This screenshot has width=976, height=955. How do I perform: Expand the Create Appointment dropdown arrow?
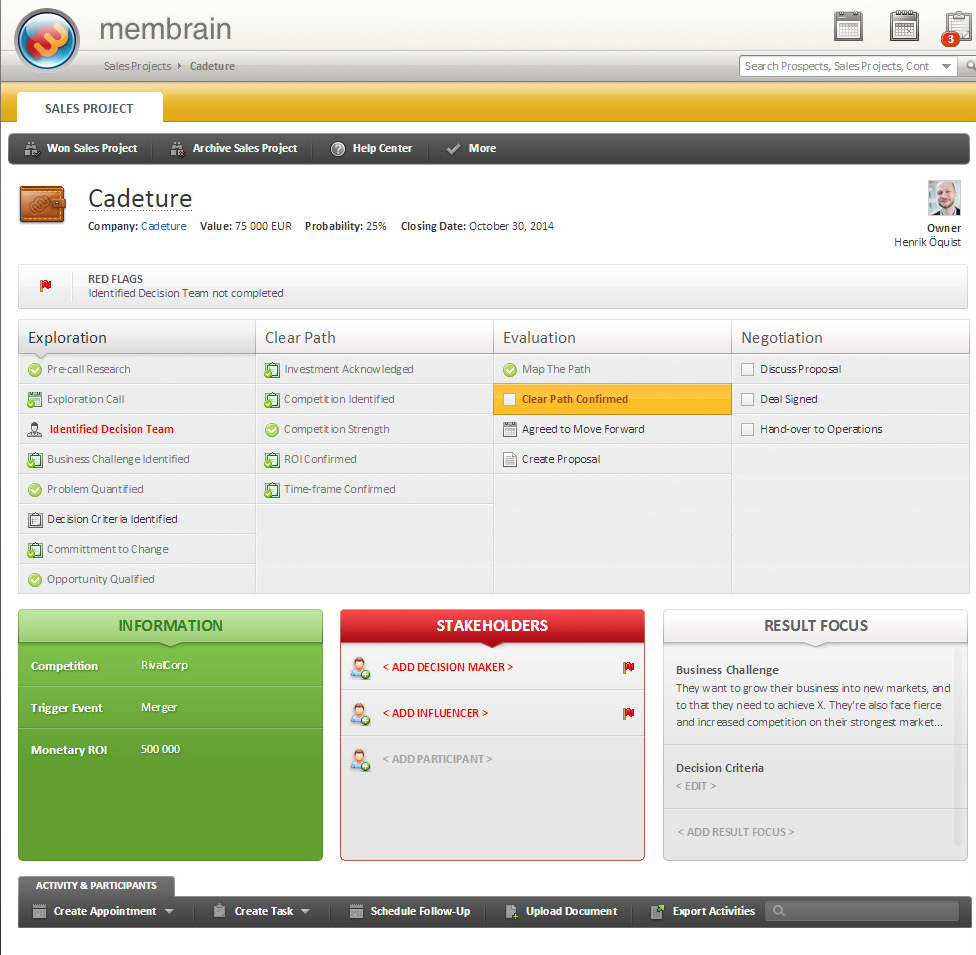click(x=169, y=911)
